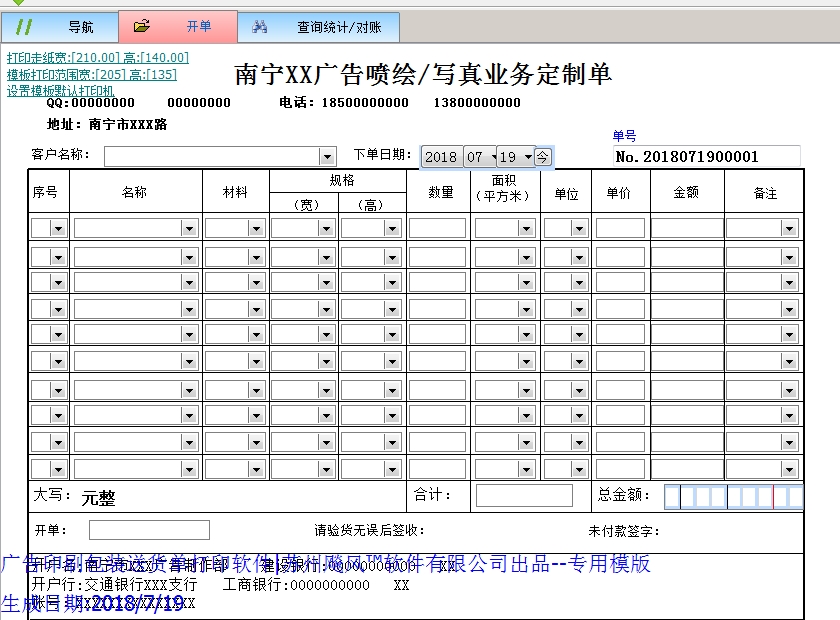This screenshot has height=620, width=840.
Task: Click the open folder icon on 开单 tab
Action: (x=142, y=27)
